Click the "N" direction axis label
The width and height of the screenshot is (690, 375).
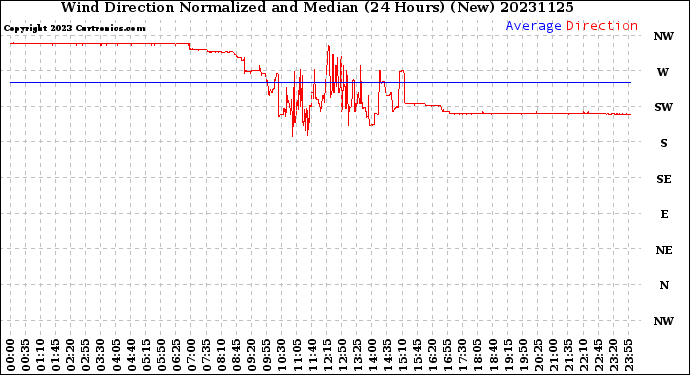pyautogui.click(x=664, y=285)
